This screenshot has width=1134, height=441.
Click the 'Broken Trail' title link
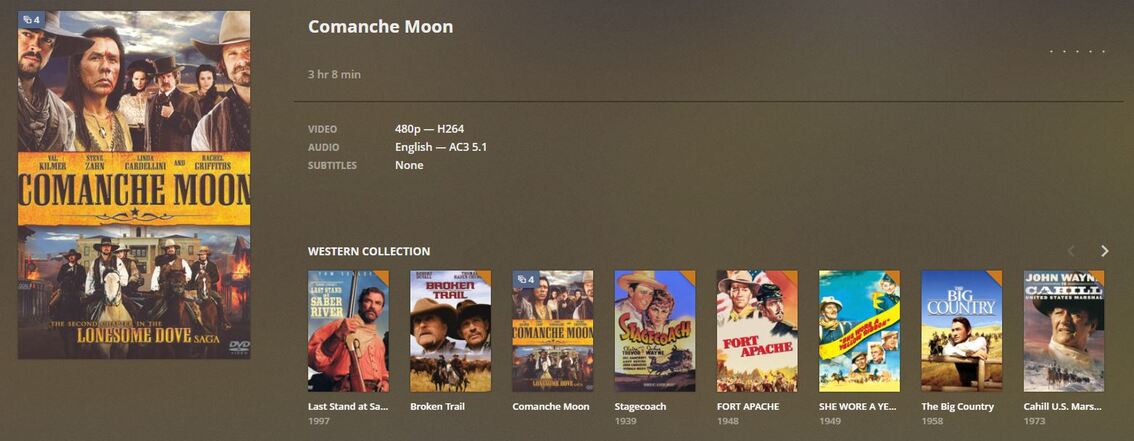click(437, 407)
